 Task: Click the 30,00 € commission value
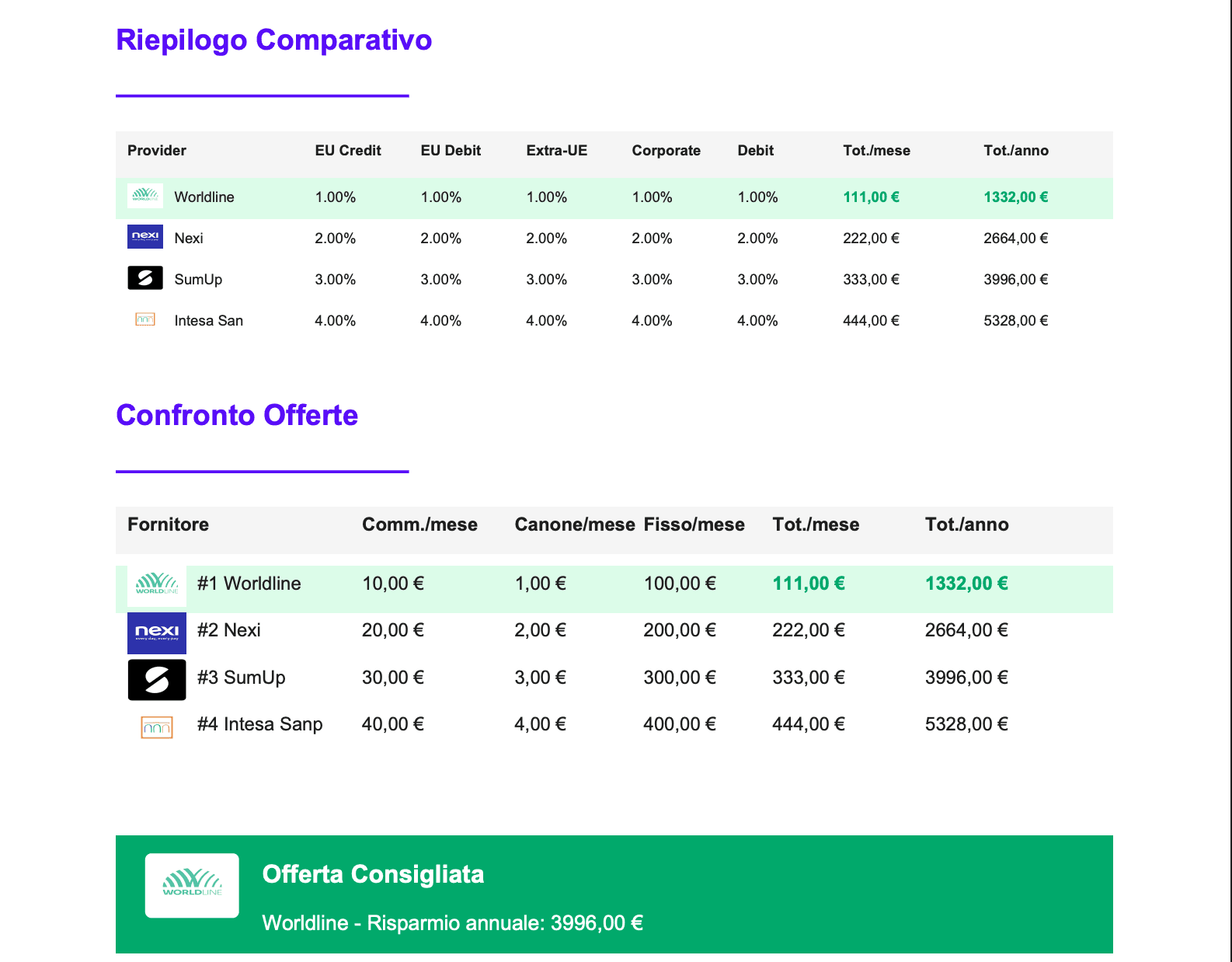pos(393,678)
